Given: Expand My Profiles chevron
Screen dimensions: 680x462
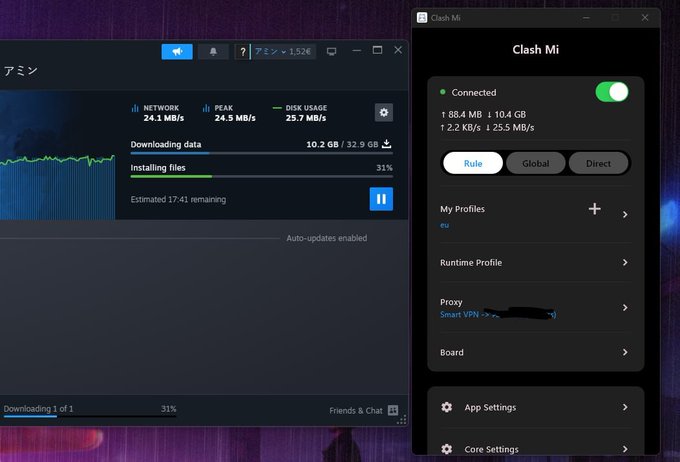Looking at the screenshot, I should pyautogui.click(x=625, y=214).
